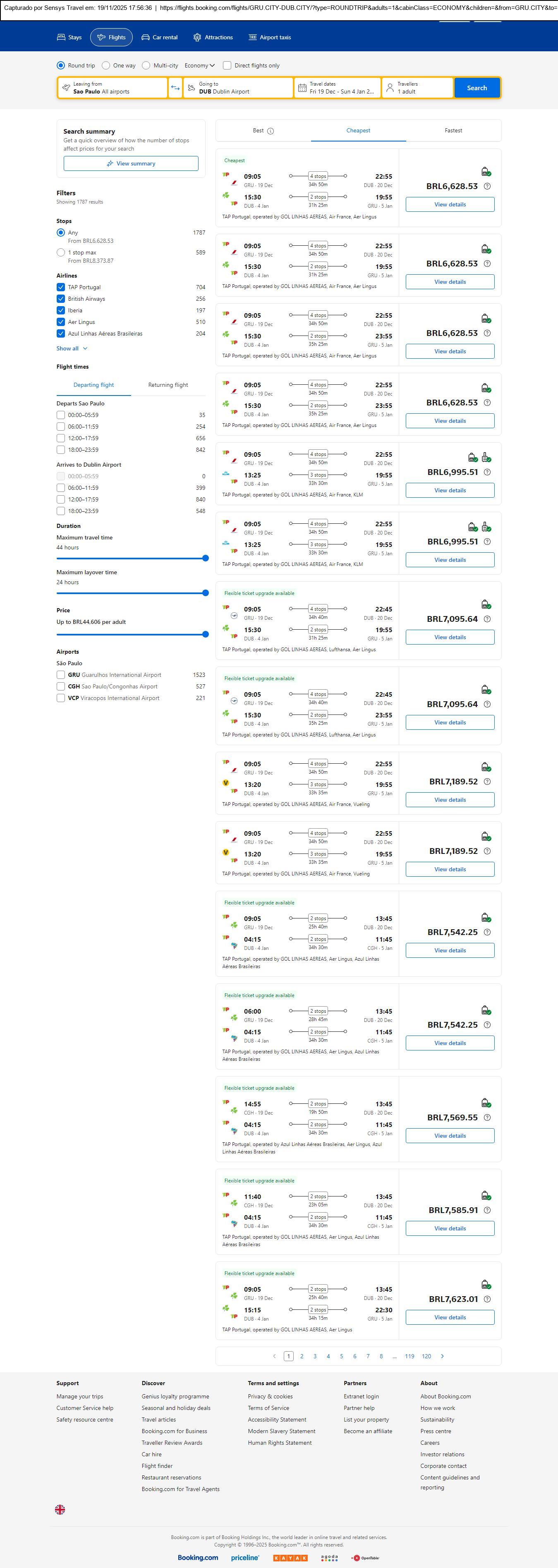Click the blue Search button
The image size is (558, 1568).
coord(477,88)
